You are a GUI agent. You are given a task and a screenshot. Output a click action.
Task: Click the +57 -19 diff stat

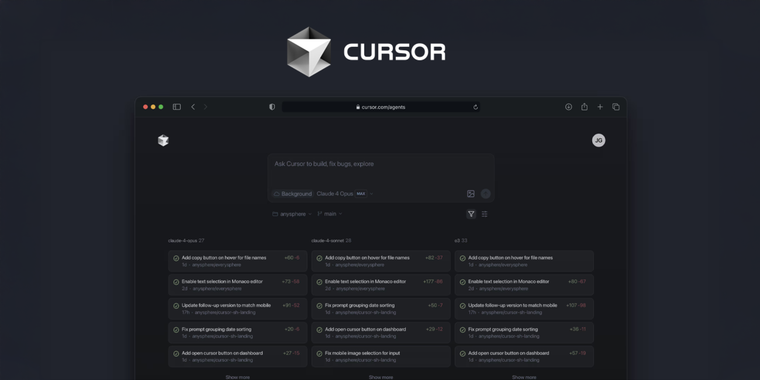click(577, 353)
